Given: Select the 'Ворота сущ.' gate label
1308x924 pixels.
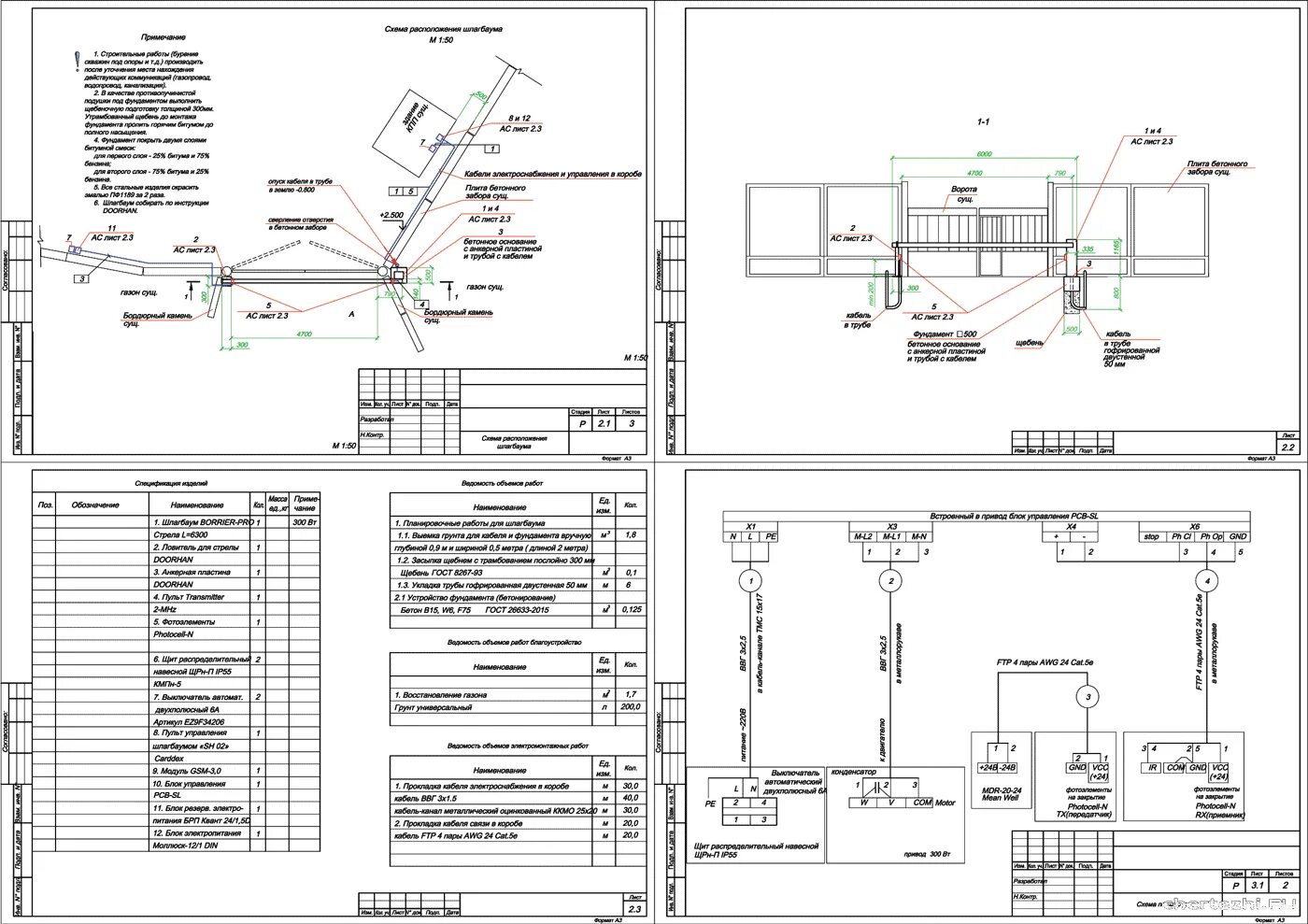Looking at the screenshot, I should coord(963,193).
